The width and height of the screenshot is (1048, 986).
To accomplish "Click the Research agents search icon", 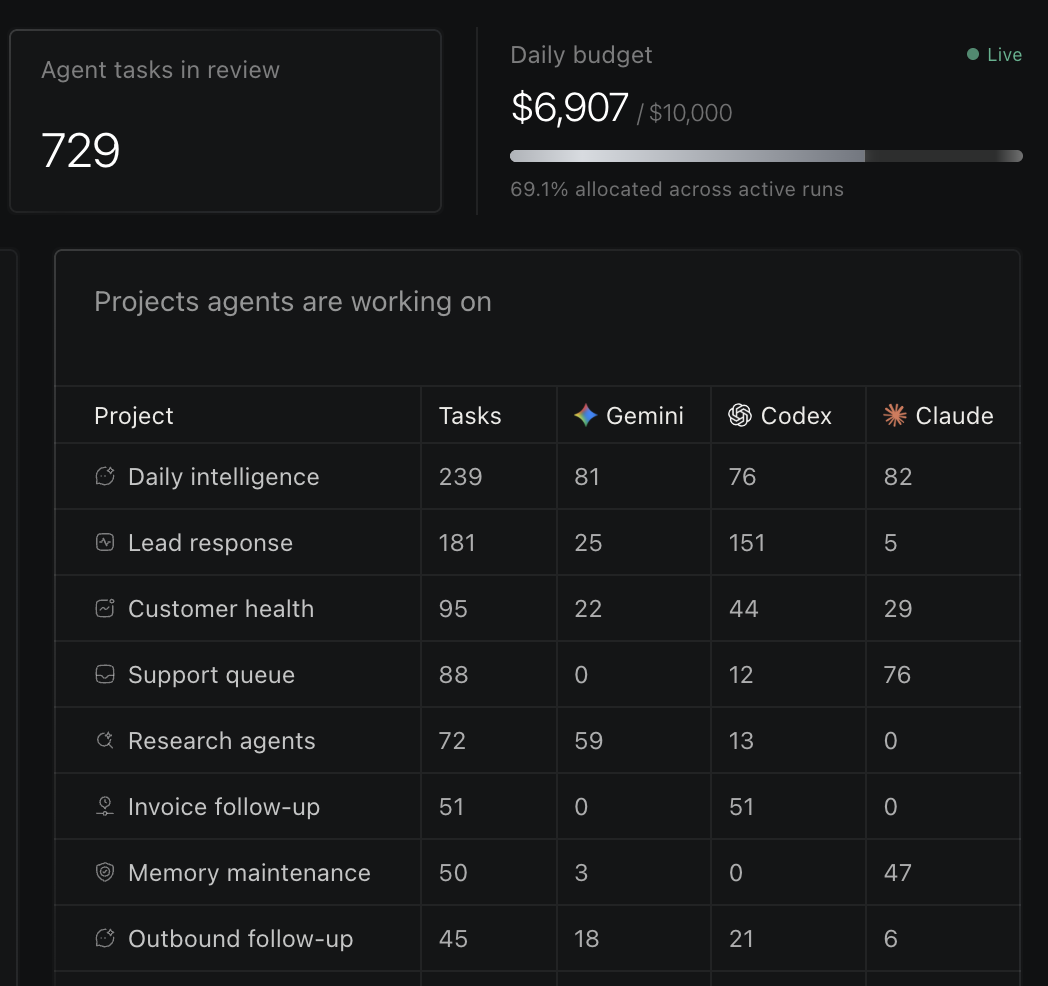I will [105, 740].
